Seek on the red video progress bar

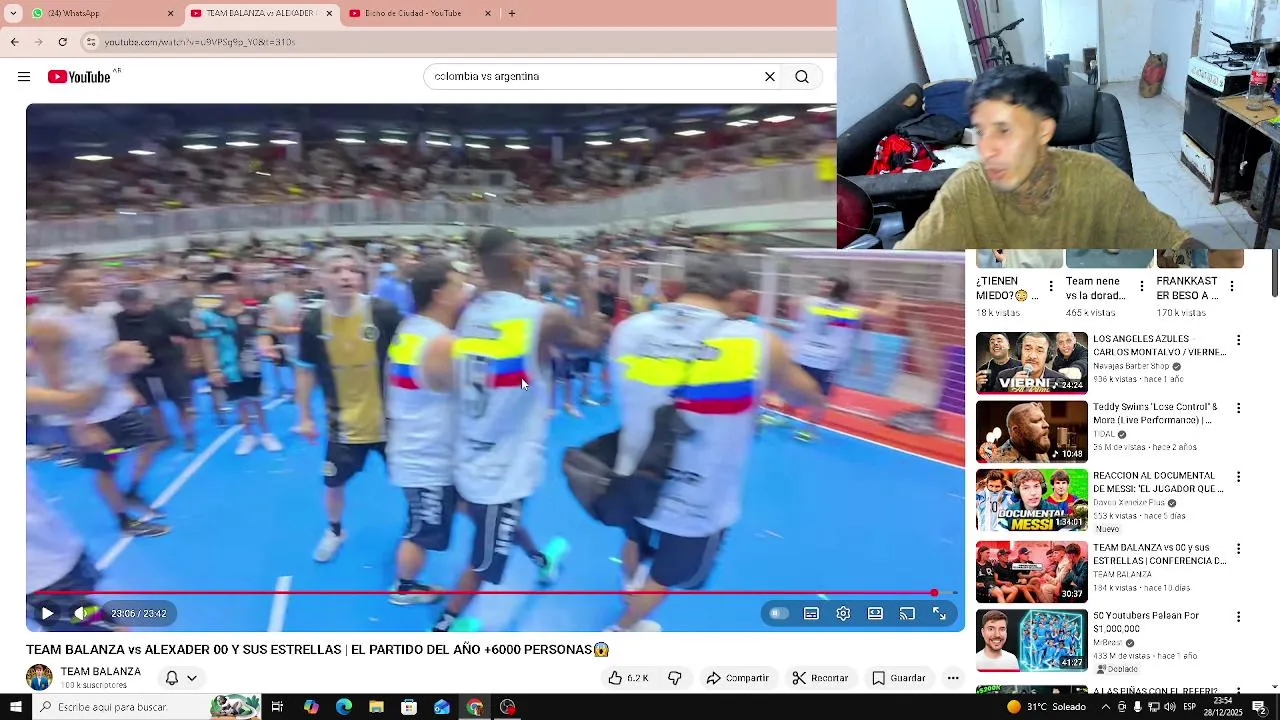[x=496, y=593]
